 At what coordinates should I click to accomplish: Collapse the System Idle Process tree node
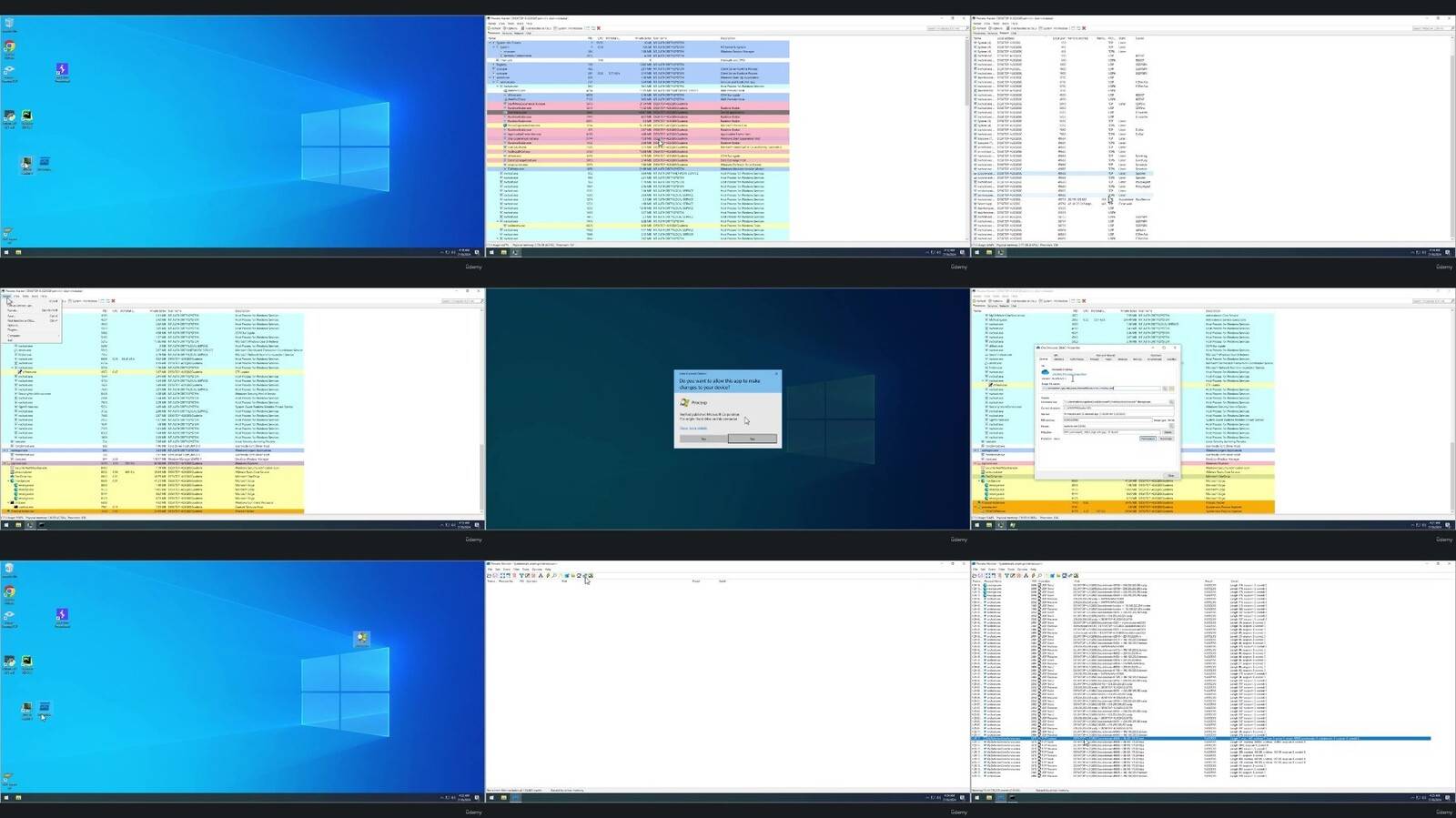pos(491,43)
